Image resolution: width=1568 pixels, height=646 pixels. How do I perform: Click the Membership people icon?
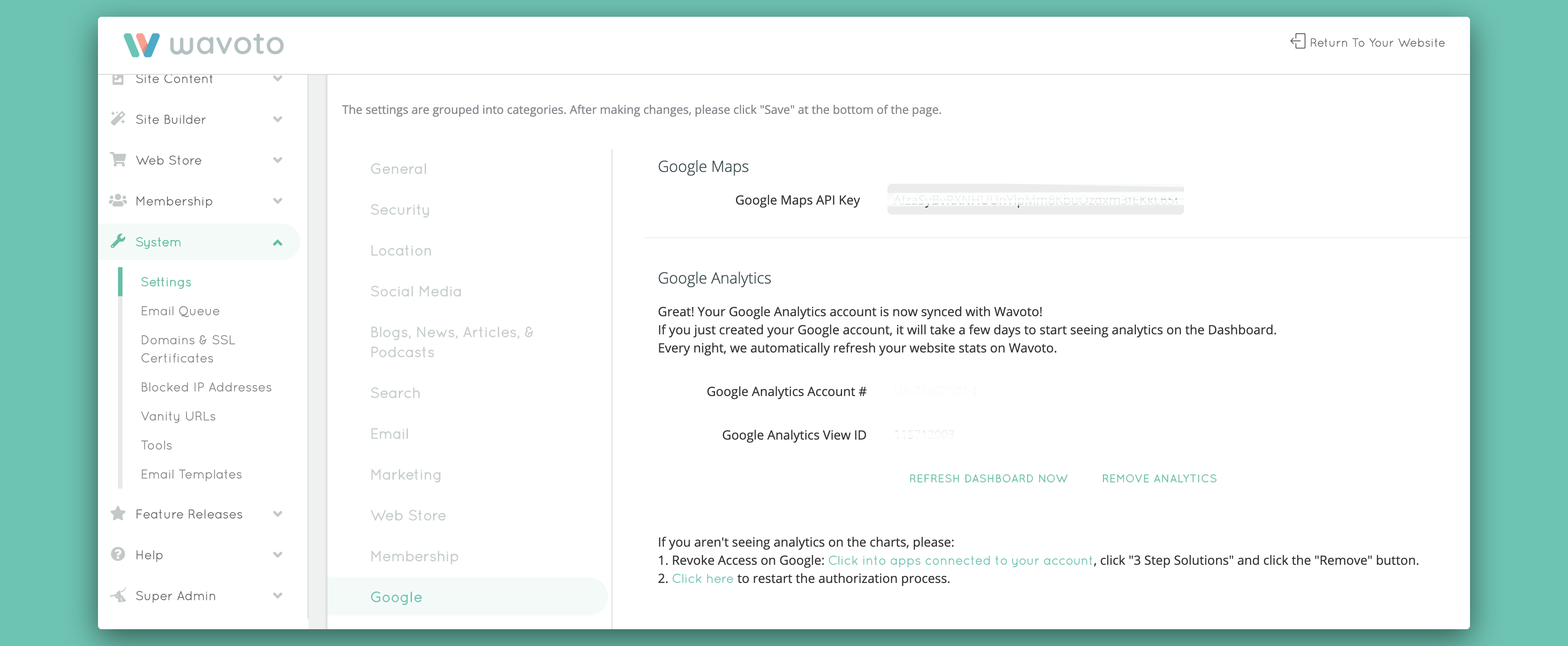coord(118,201)
